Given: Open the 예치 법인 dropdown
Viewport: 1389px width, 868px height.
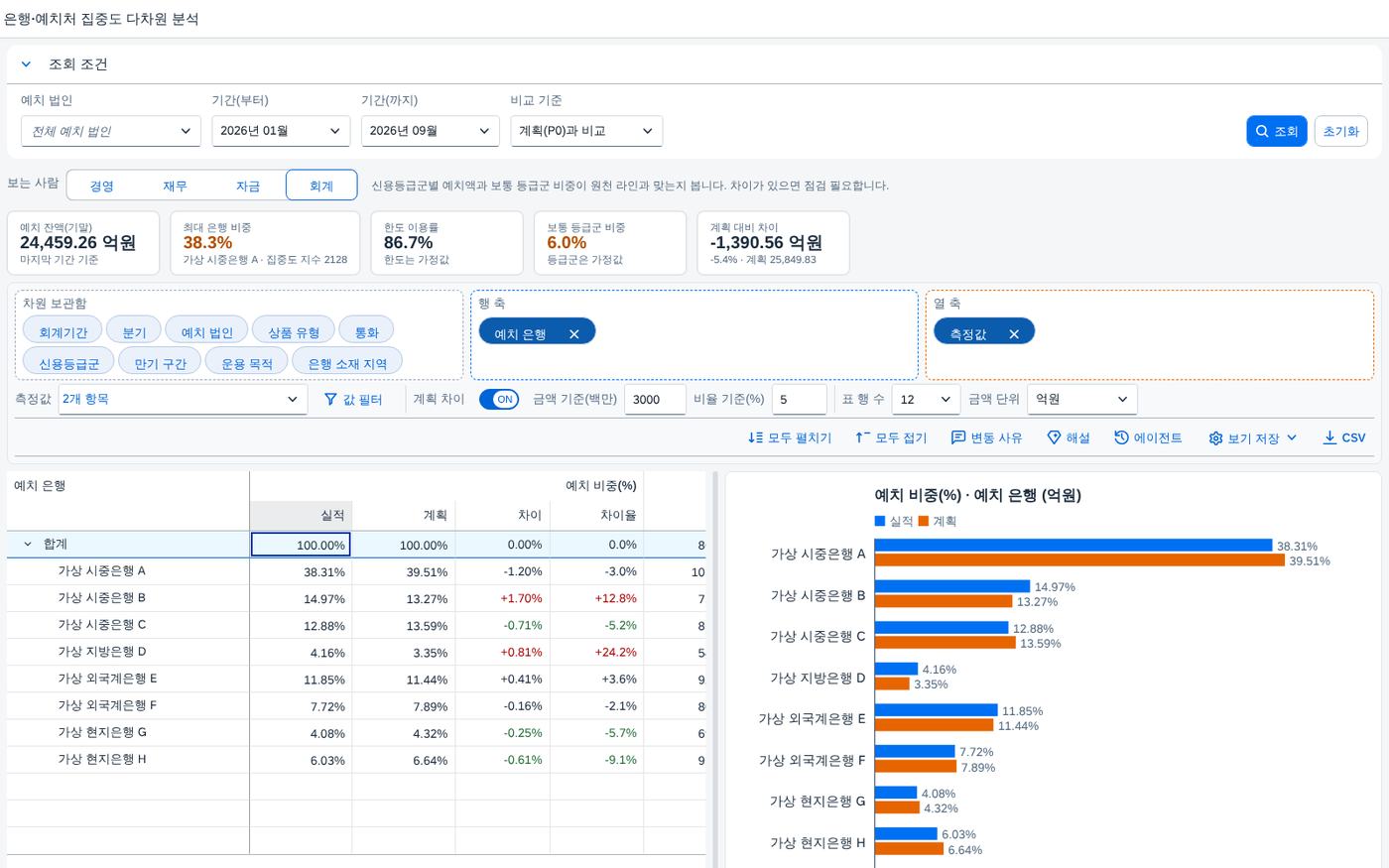Looking at the screenshot, I should [x=111, y=131].
